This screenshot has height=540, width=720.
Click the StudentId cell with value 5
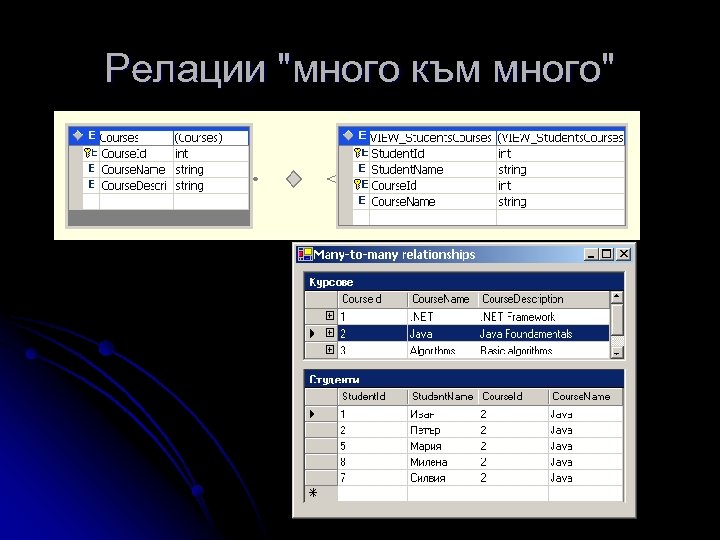(x=372, y=446)
